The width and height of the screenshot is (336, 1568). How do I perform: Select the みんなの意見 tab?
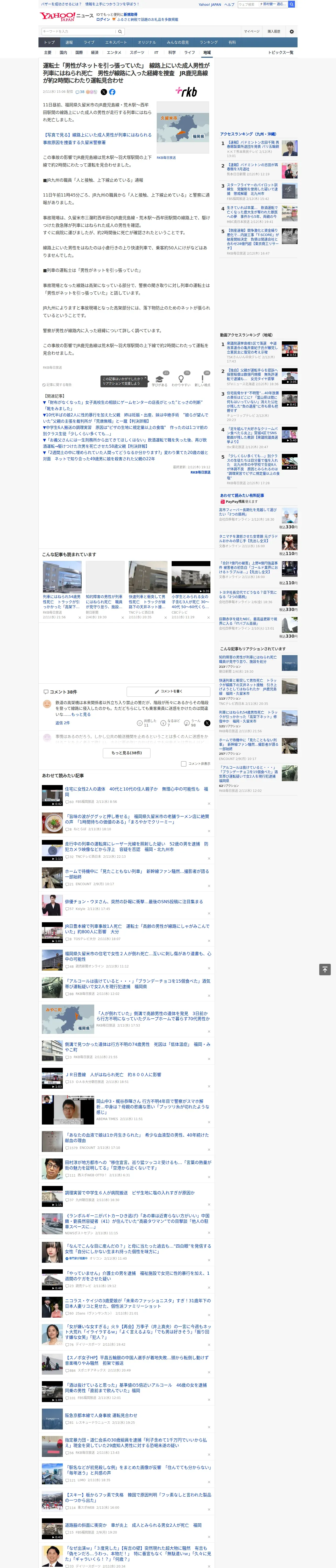177,43
